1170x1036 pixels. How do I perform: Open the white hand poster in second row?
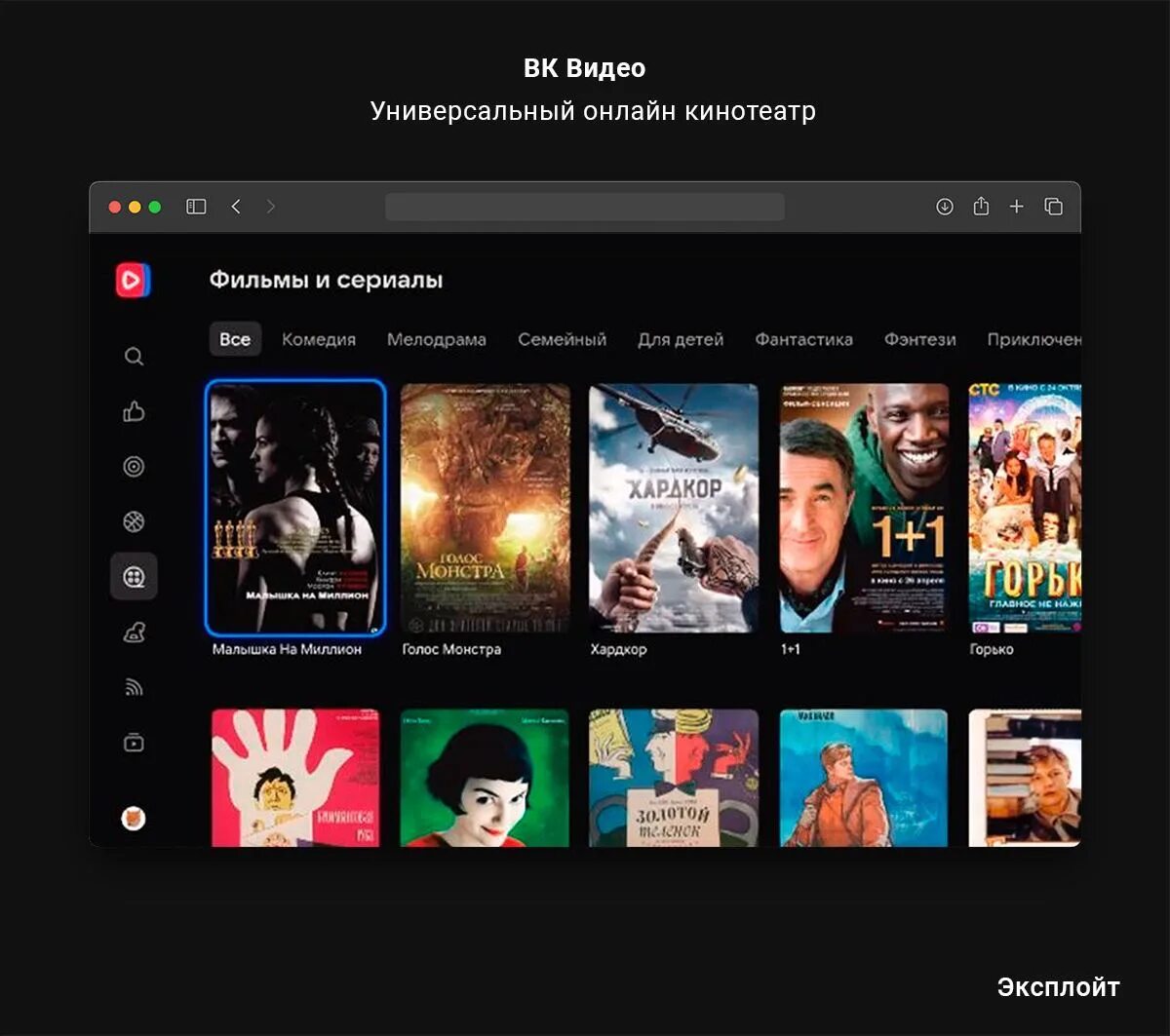pos(295,778)
